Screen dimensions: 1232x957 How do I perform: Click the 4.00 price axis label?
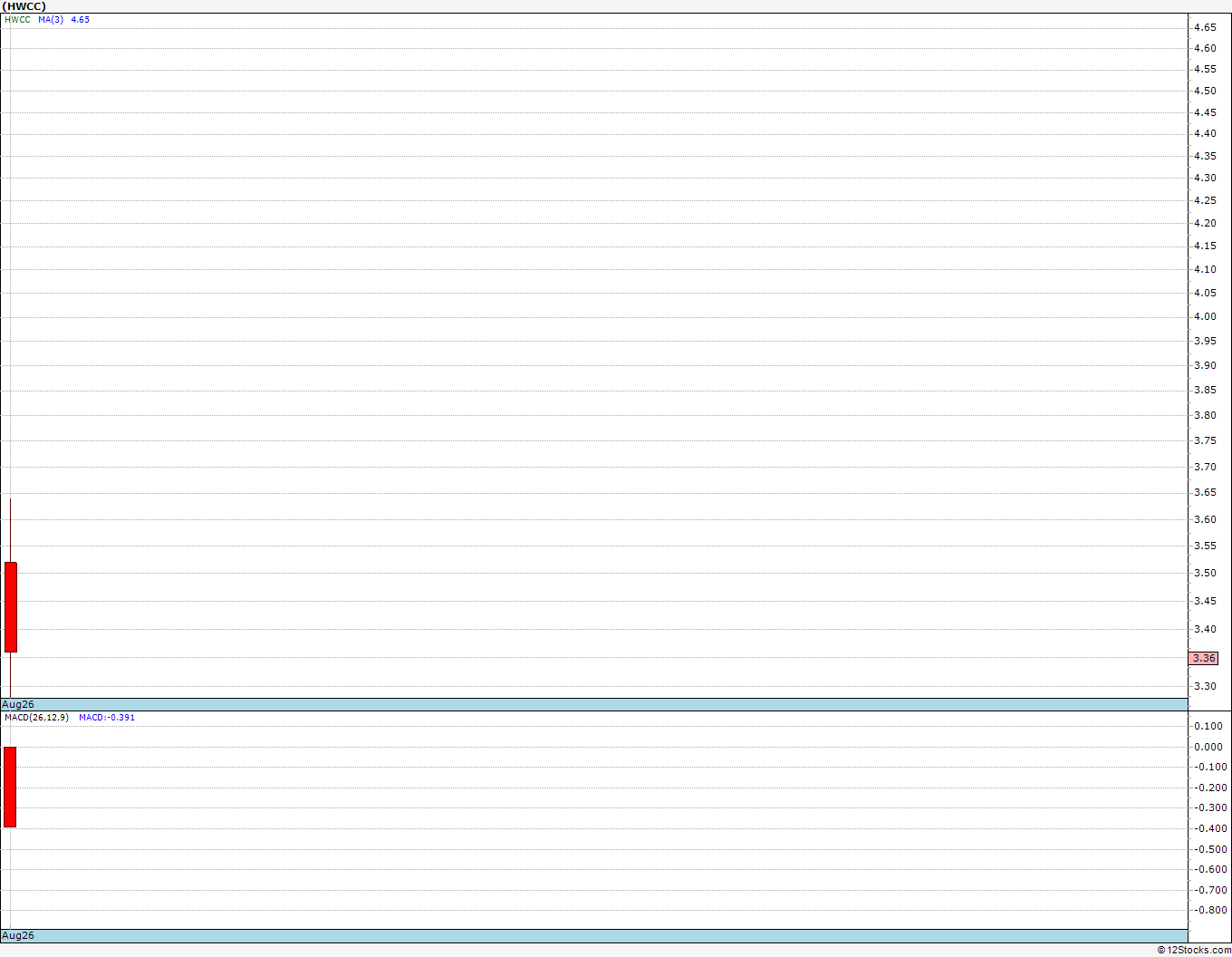pos(1205,316)
